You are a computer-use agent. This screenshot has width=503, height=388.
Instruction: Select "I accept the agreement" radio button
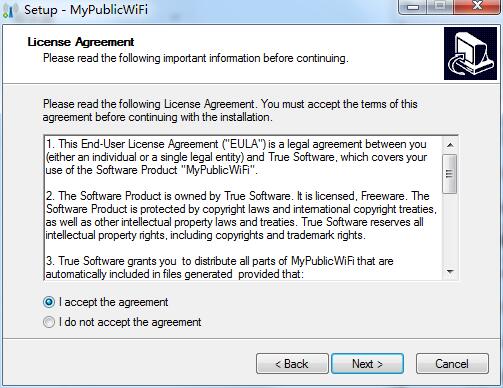coord(49,302)
